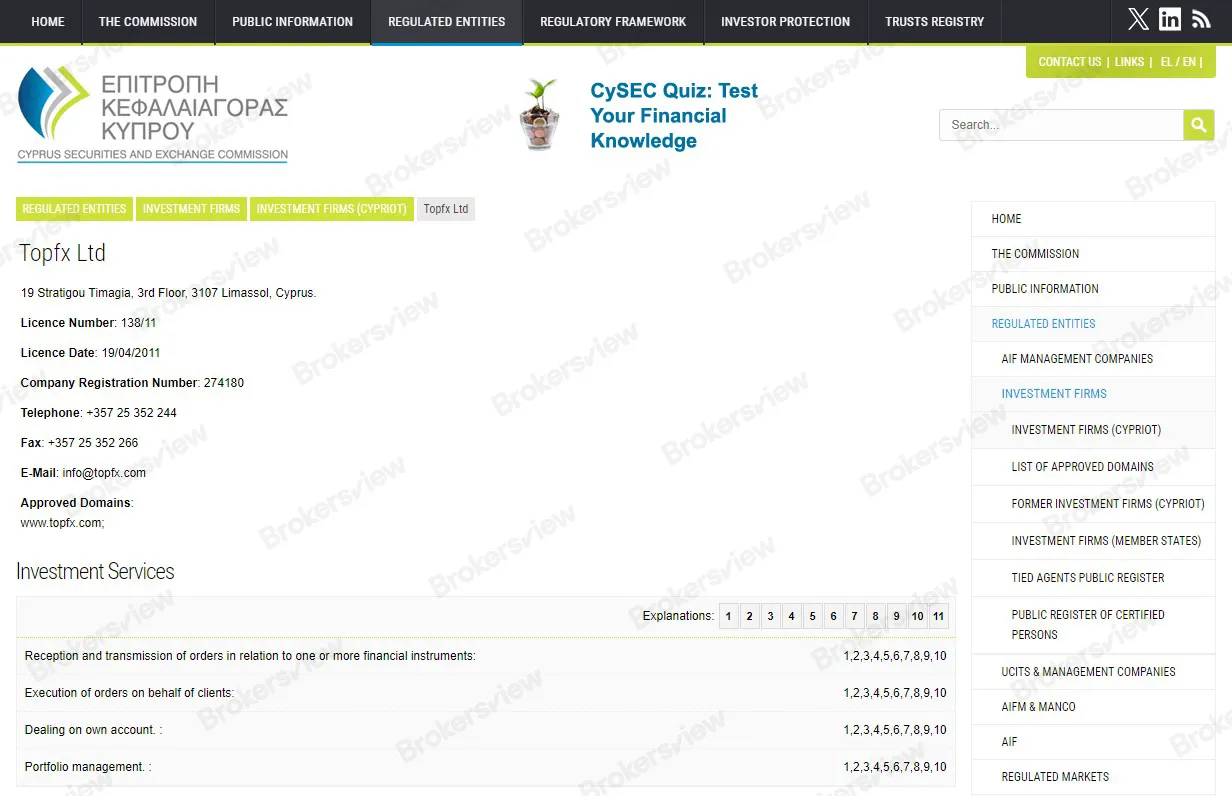Open the LinkedIn social icon
This screenshot has height=796, width=1232.
pyautogui.click(x=1170, y=19)
